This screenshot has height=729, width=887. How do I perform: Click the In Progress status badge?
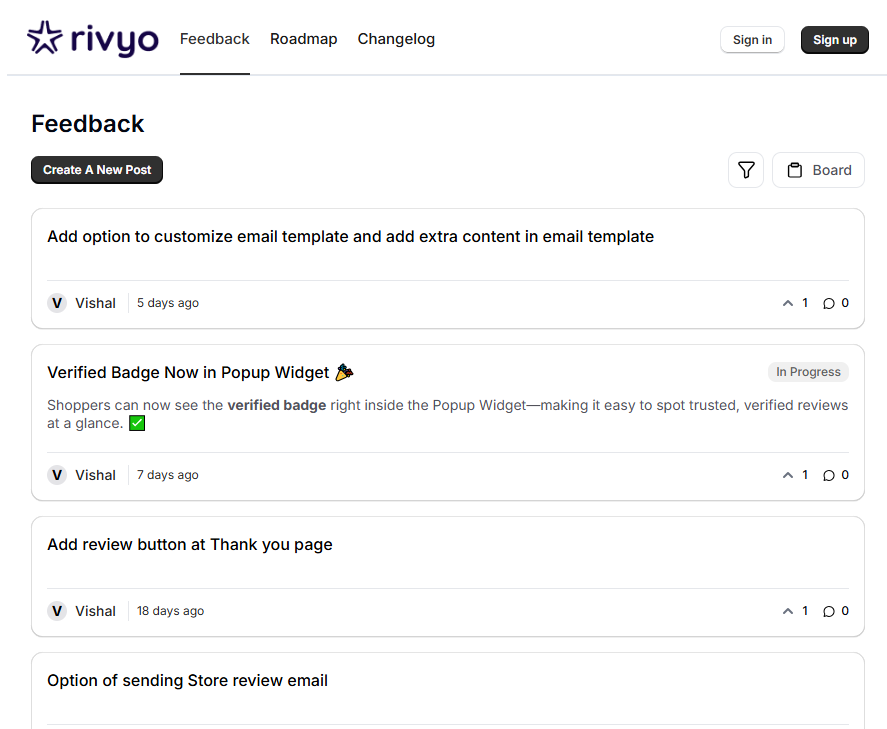click(808, 372)
